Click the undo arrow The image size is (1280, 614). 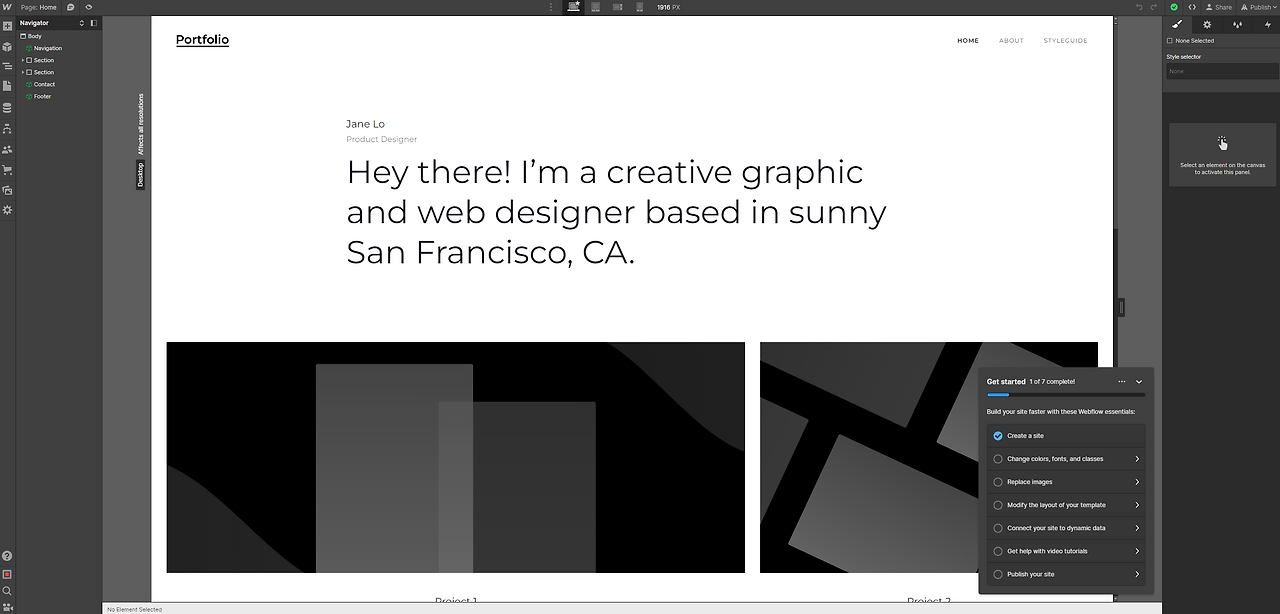[1139, 7]
